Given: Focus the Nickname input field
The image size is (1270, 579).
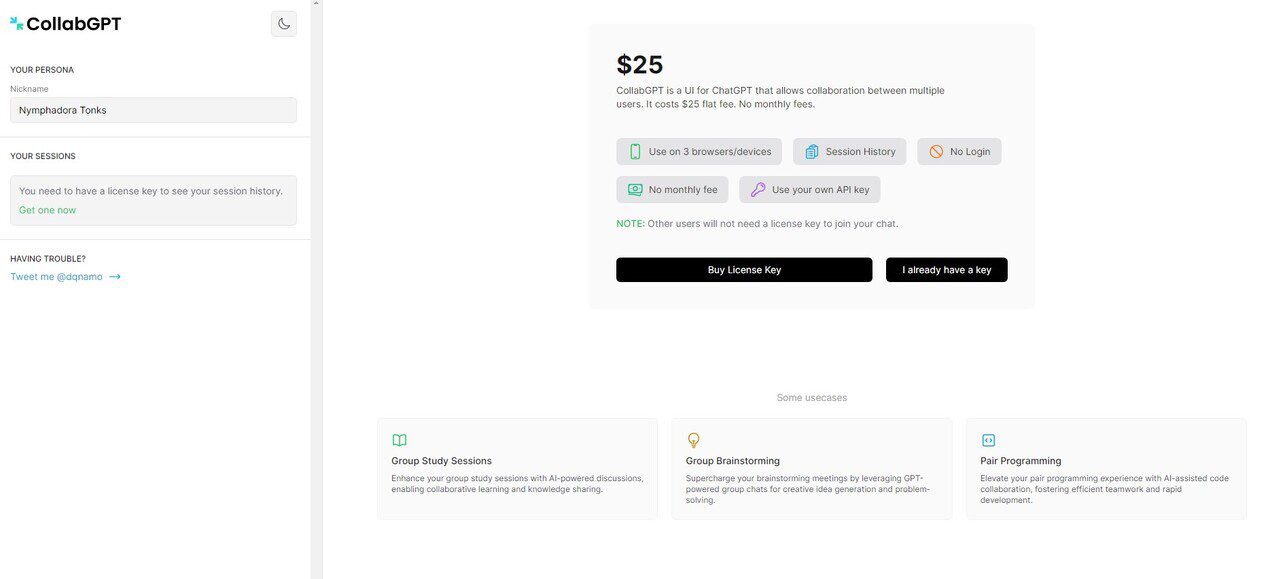Looking at the screenshot, I should pyautogui.click(x=153, y=110).
